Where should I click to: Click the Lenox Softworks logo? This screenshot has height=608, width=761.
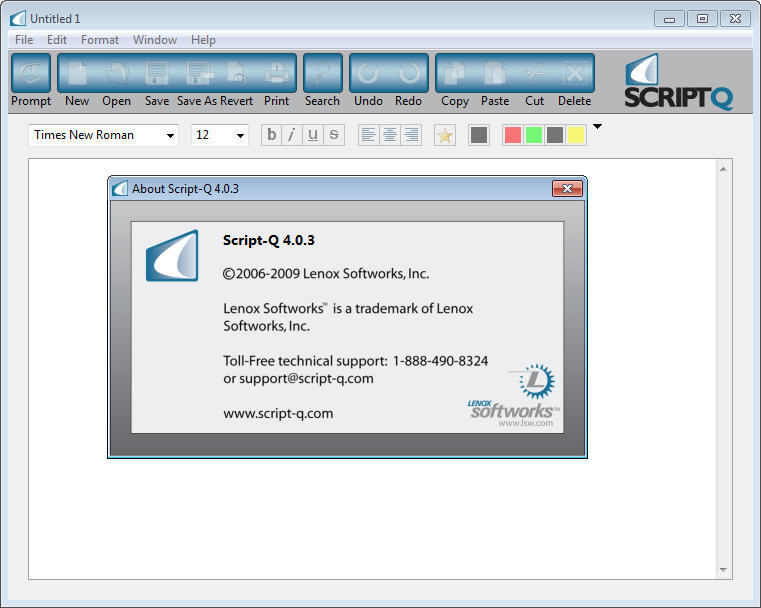tap(513, 395)
